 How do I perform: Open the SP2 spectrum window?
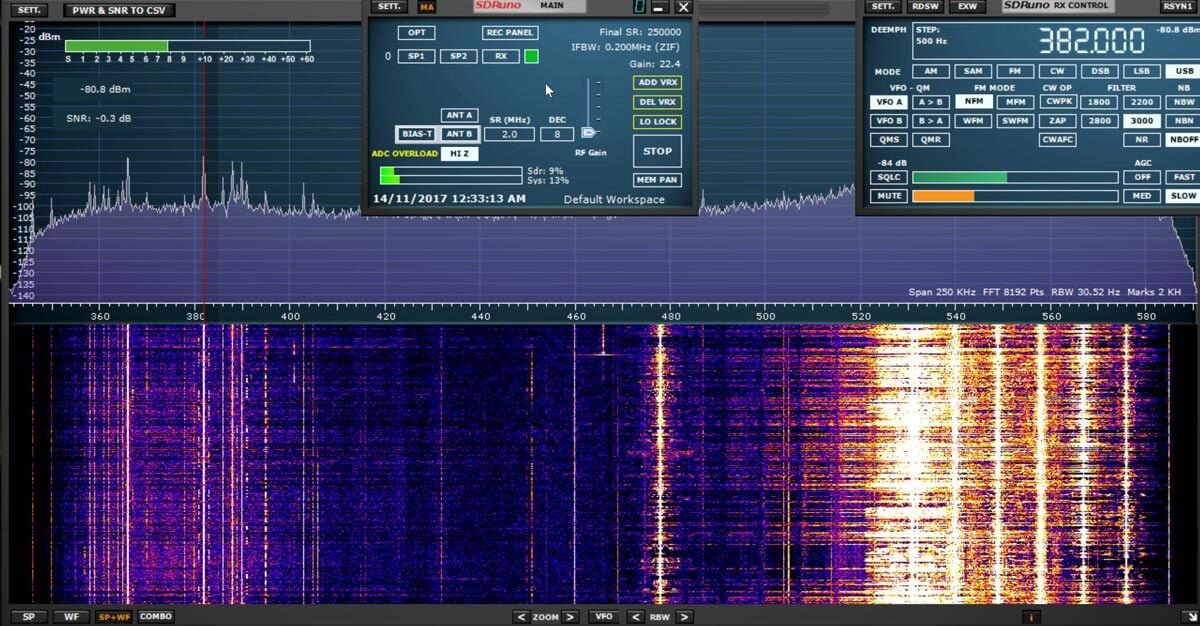pyautogui.click(x=457, y=56)
